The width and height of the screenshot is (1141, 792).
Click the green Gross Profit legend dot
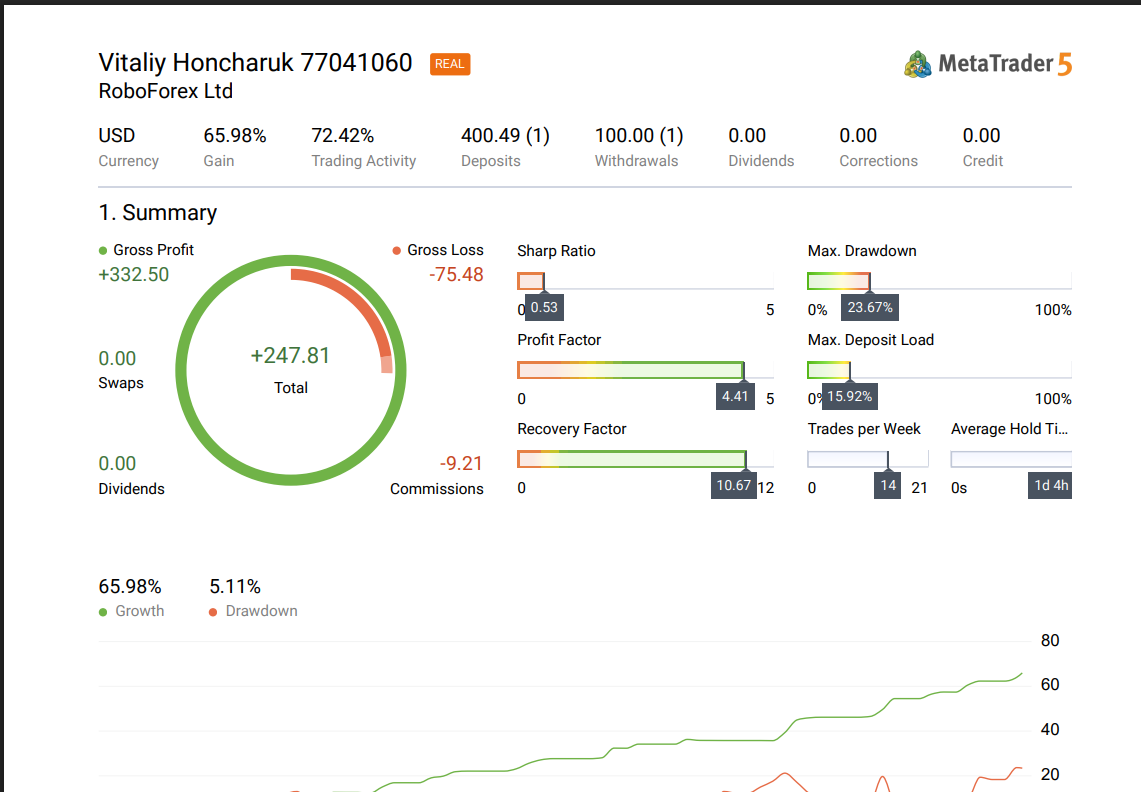point(103,250)
